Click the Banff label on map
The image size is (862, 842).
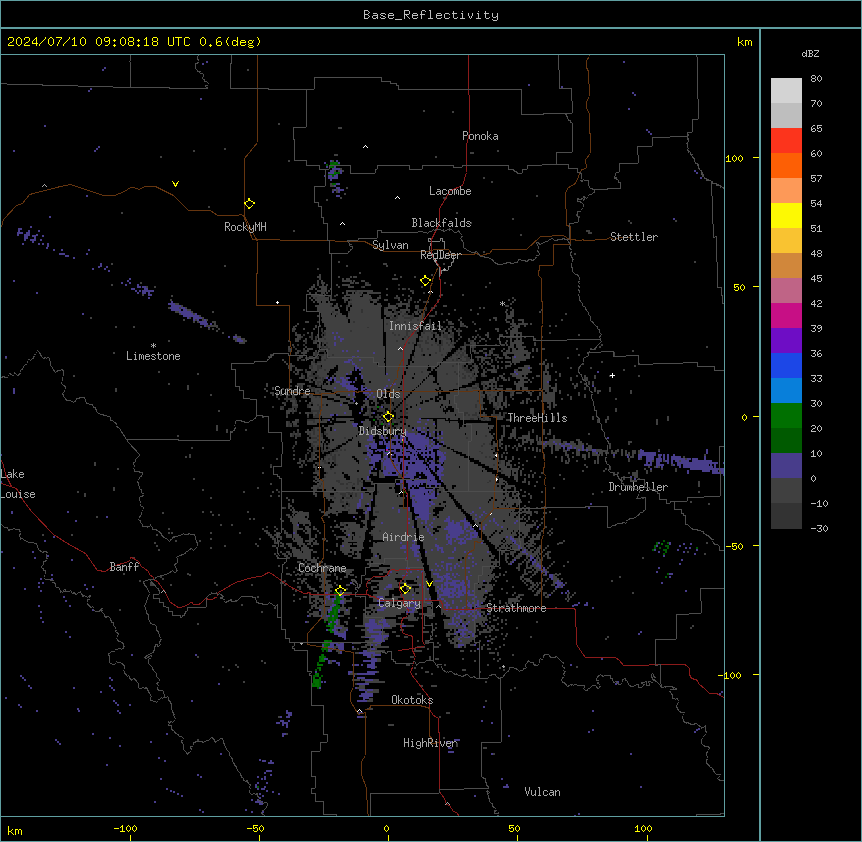[124, 567]
